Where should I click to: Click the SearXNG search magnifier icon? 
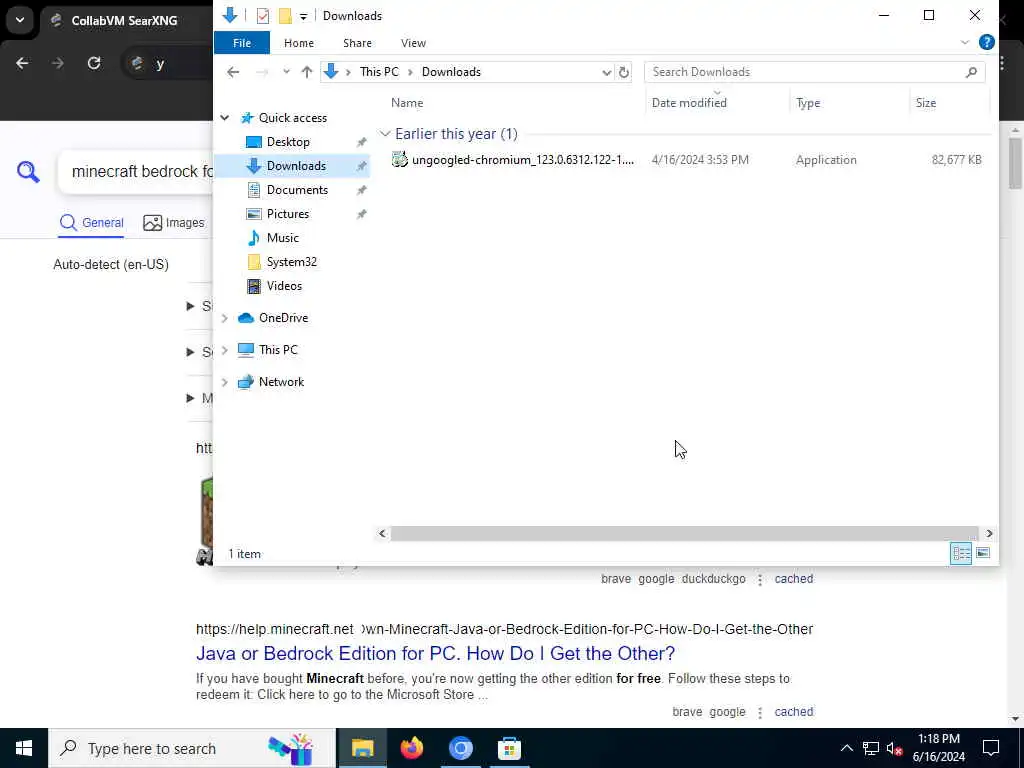(28, 172)
